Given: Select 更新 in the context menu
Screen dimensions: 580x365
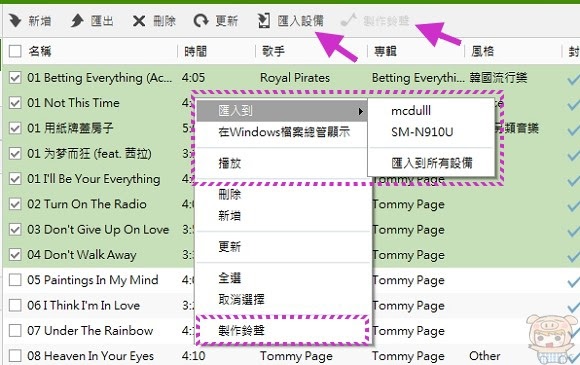Looking at the screenshot, I should (x=229, y=246).
